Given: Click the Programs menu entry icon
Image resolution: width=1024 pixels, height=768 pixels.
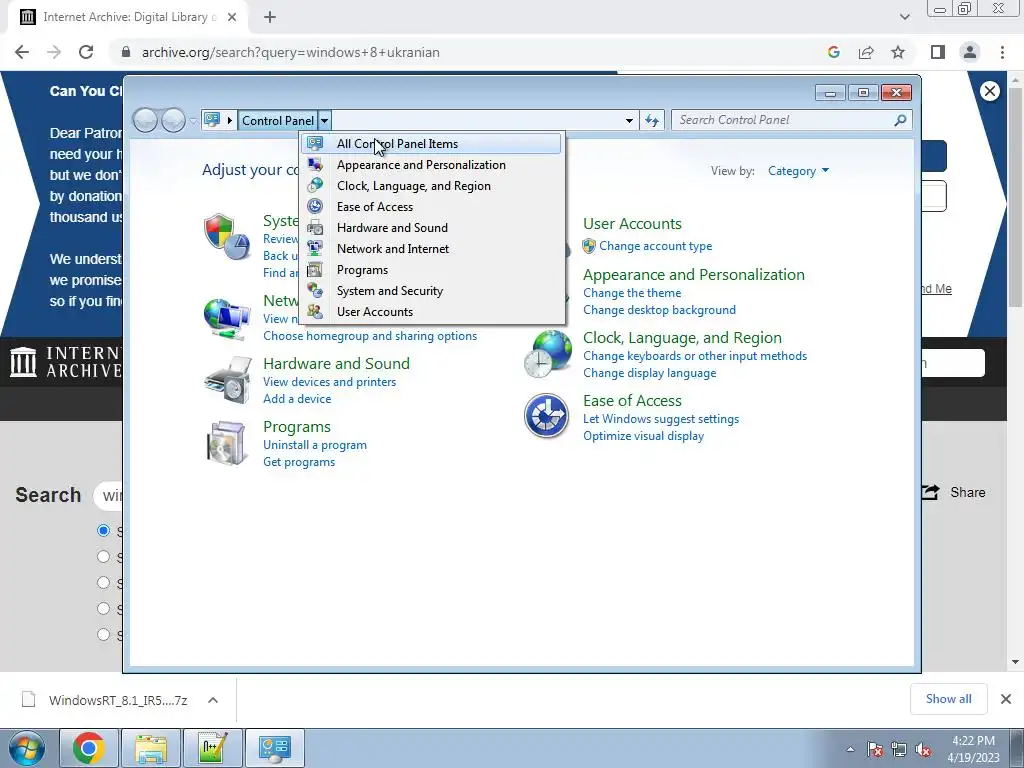Looking at the screenshot, I should (315, 270).
